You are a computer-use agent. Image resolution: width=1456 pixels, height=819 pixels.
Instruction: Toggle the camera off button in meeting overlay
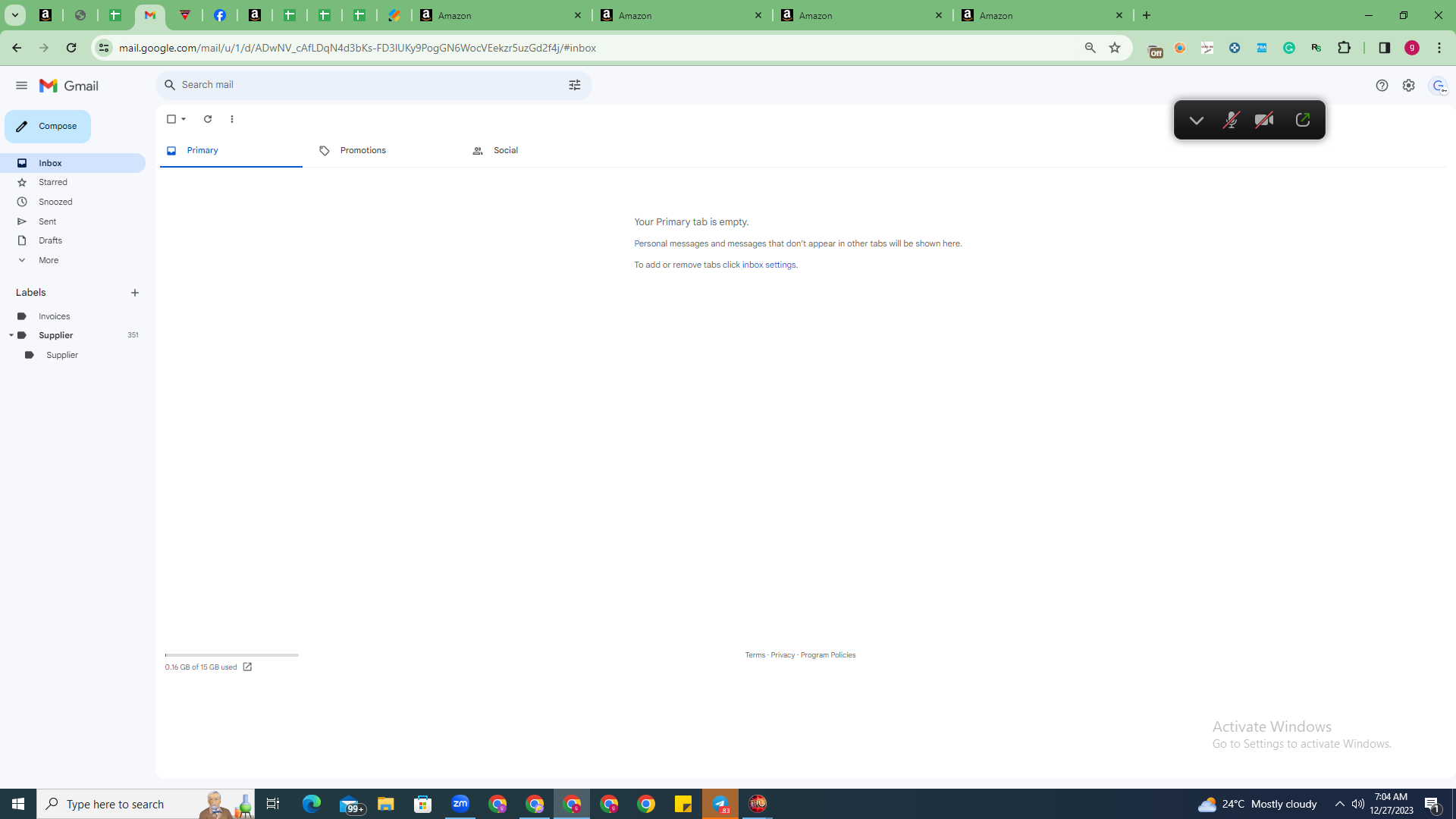pos(1264,120)
